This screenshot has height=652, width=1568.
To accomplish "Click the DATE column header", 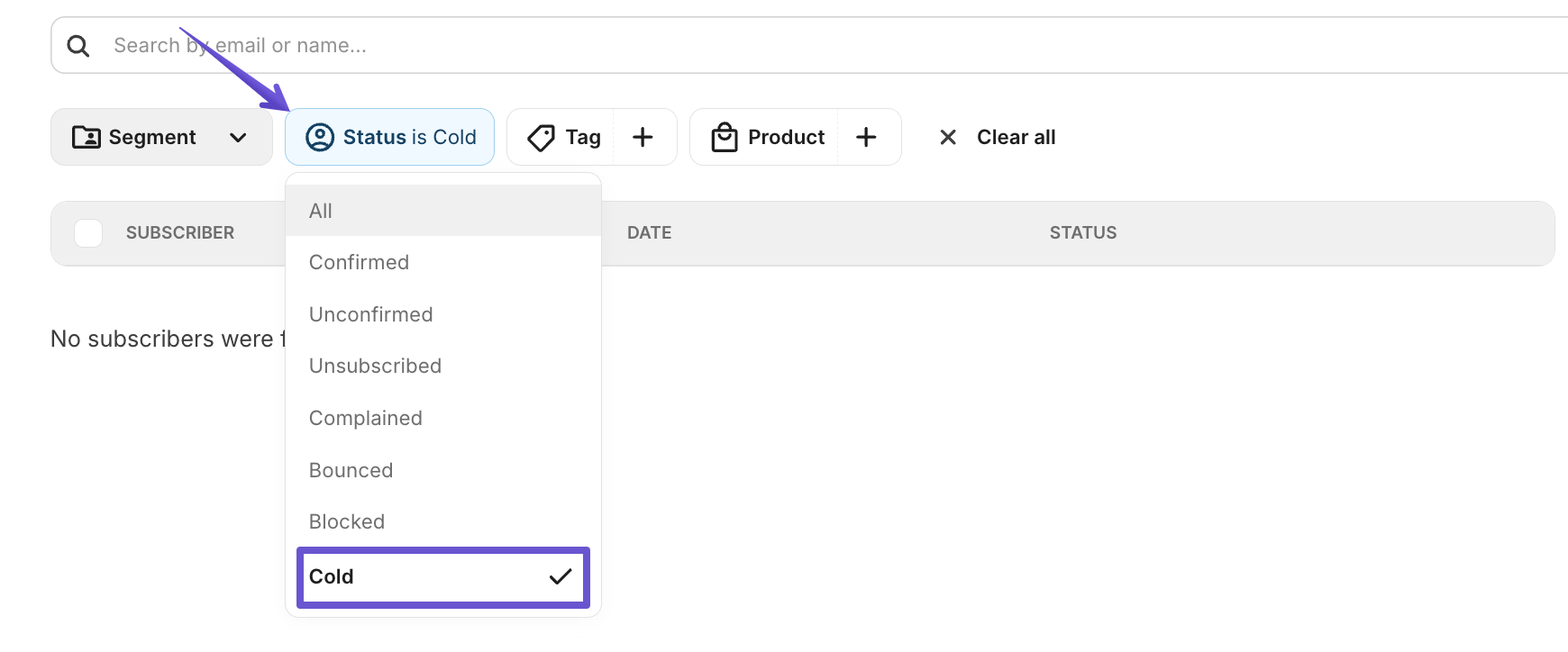I will [x=649, y=233].
